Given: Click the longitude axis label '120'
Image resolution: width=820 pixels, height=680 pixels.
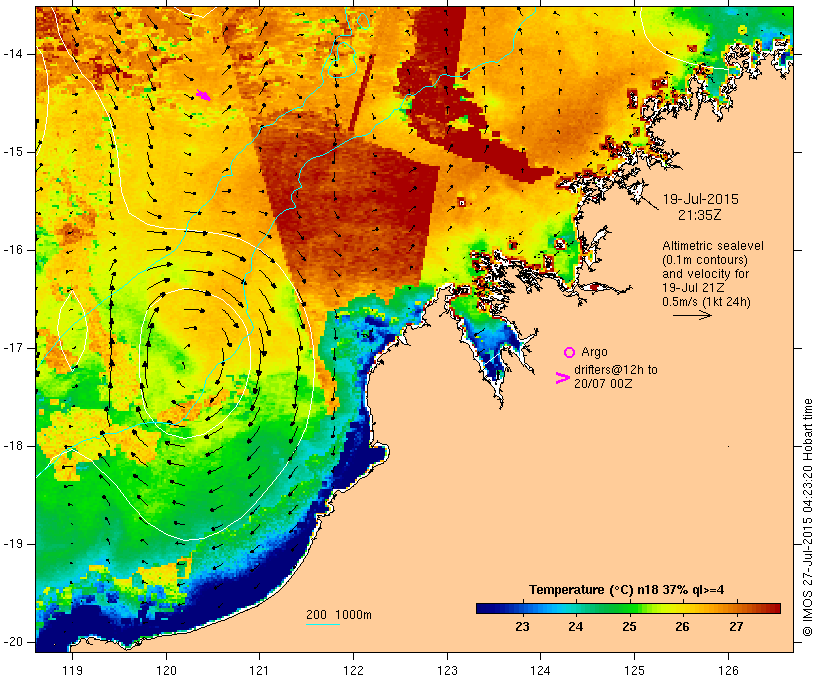Looking at the screenshot, I should (166, 670).
